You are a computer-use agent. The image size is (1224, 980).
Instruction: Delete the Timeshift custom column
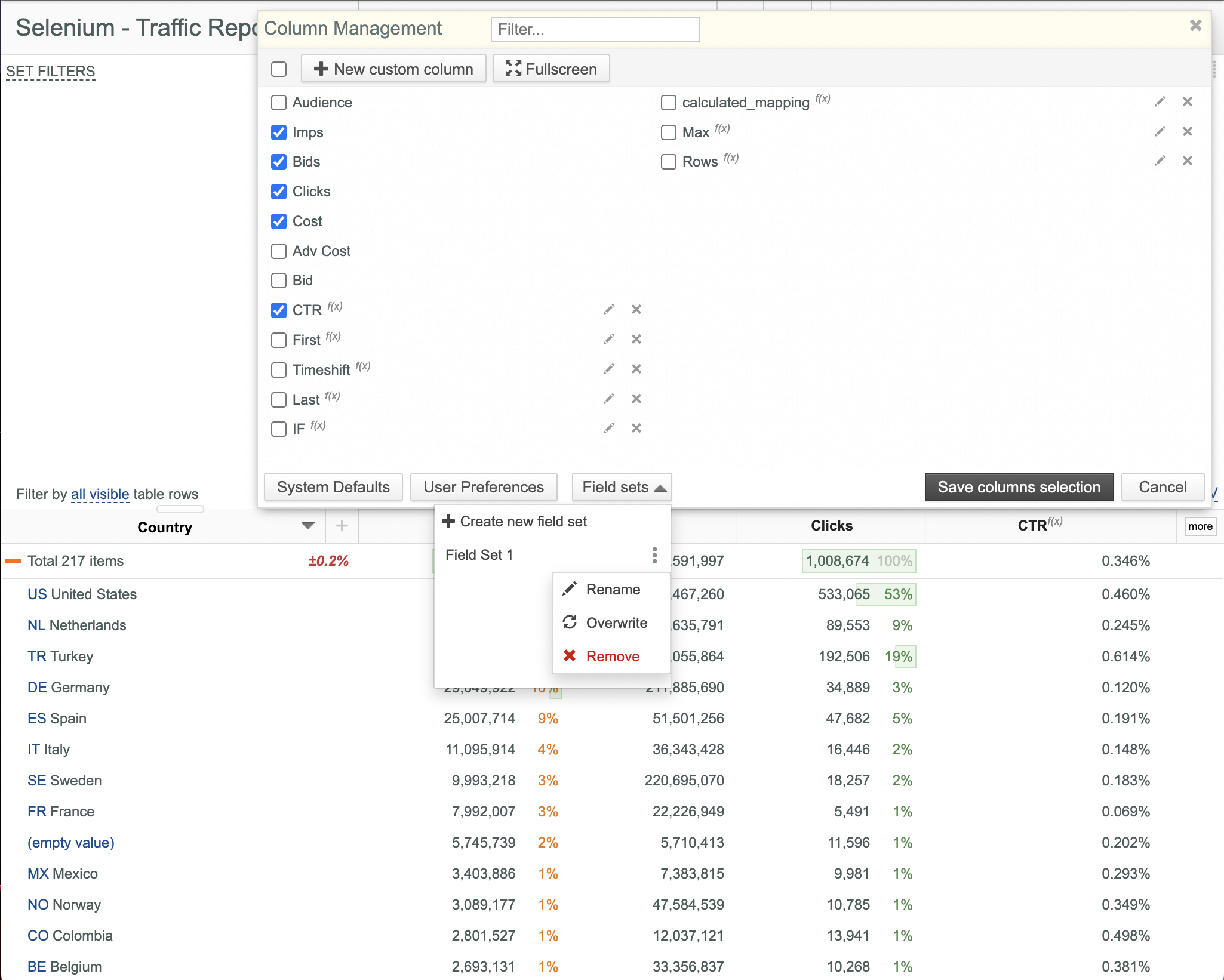coord(636,369)
